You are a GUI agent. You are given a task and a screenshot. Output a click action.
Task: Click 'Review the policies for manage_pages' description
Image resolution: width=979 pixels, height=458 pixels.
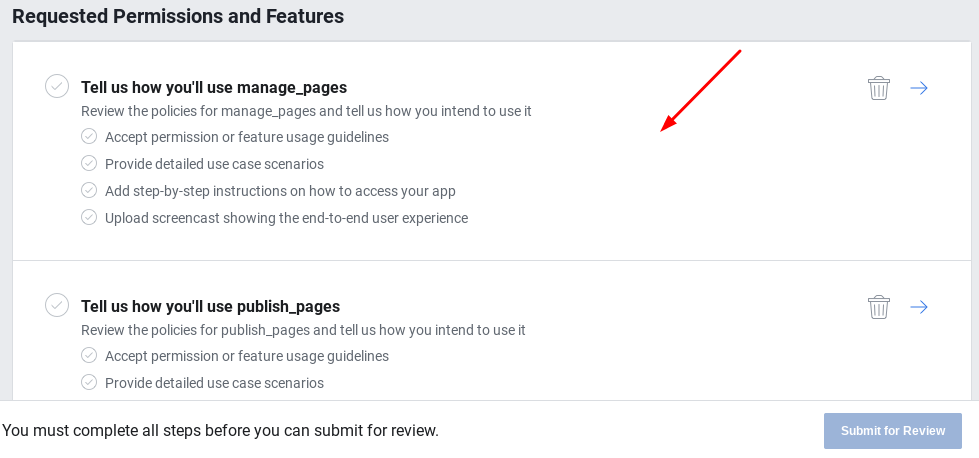(x=307, y=112)
